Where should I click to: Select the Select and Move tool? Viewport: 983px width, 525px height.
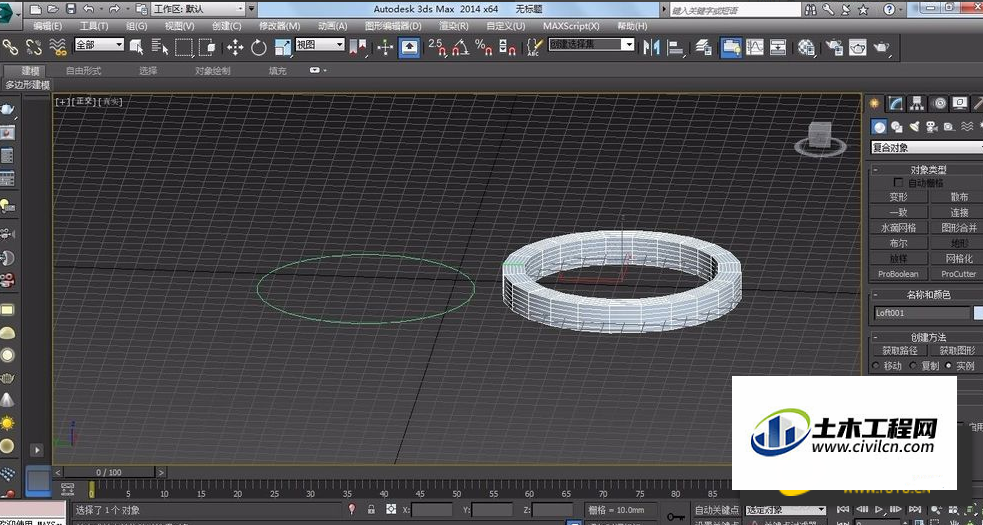[x=235, y=47]
